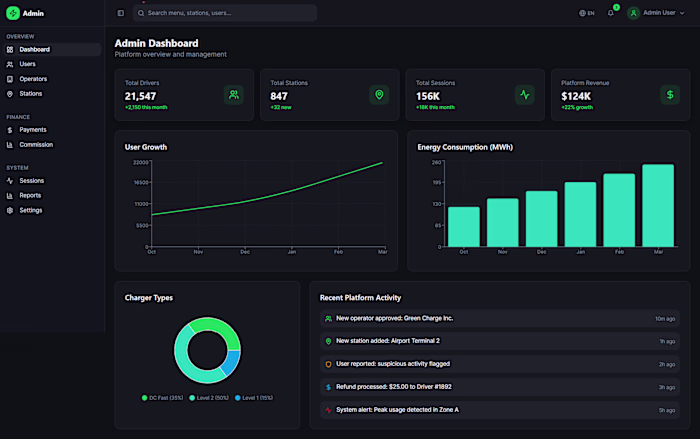Click the Admin Dashboard heading
Image resolution: width=700 pixels, height=439 pixels.
[x=156, y=43]
